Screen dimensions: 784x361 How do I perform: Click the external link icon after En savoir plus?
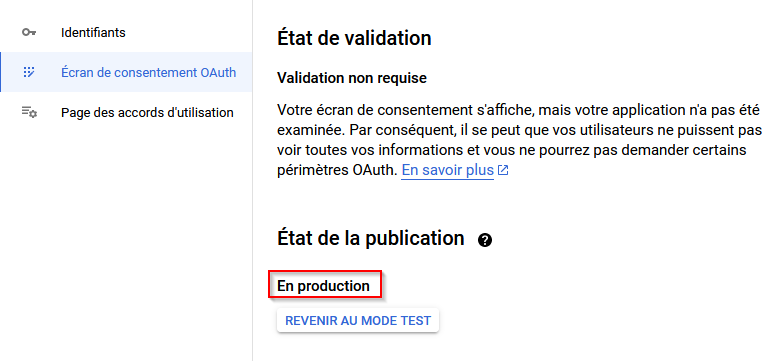(x=503, y=170)
